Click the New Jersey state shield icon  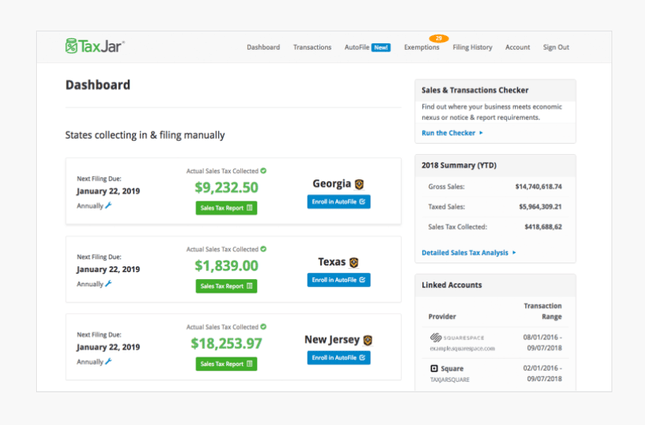tap(368, 340)
